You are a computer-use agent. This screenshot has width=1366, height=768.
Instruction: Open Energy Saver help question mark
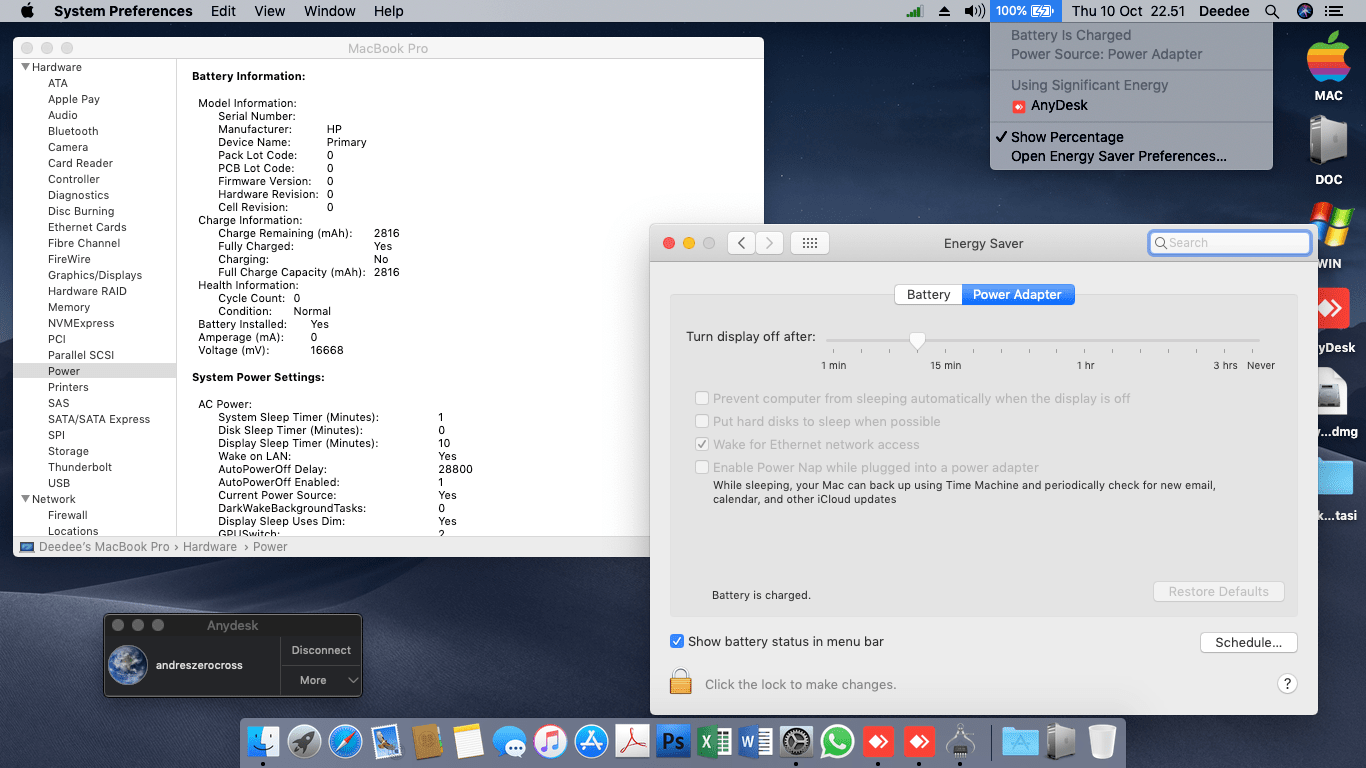pos(1287,684)
